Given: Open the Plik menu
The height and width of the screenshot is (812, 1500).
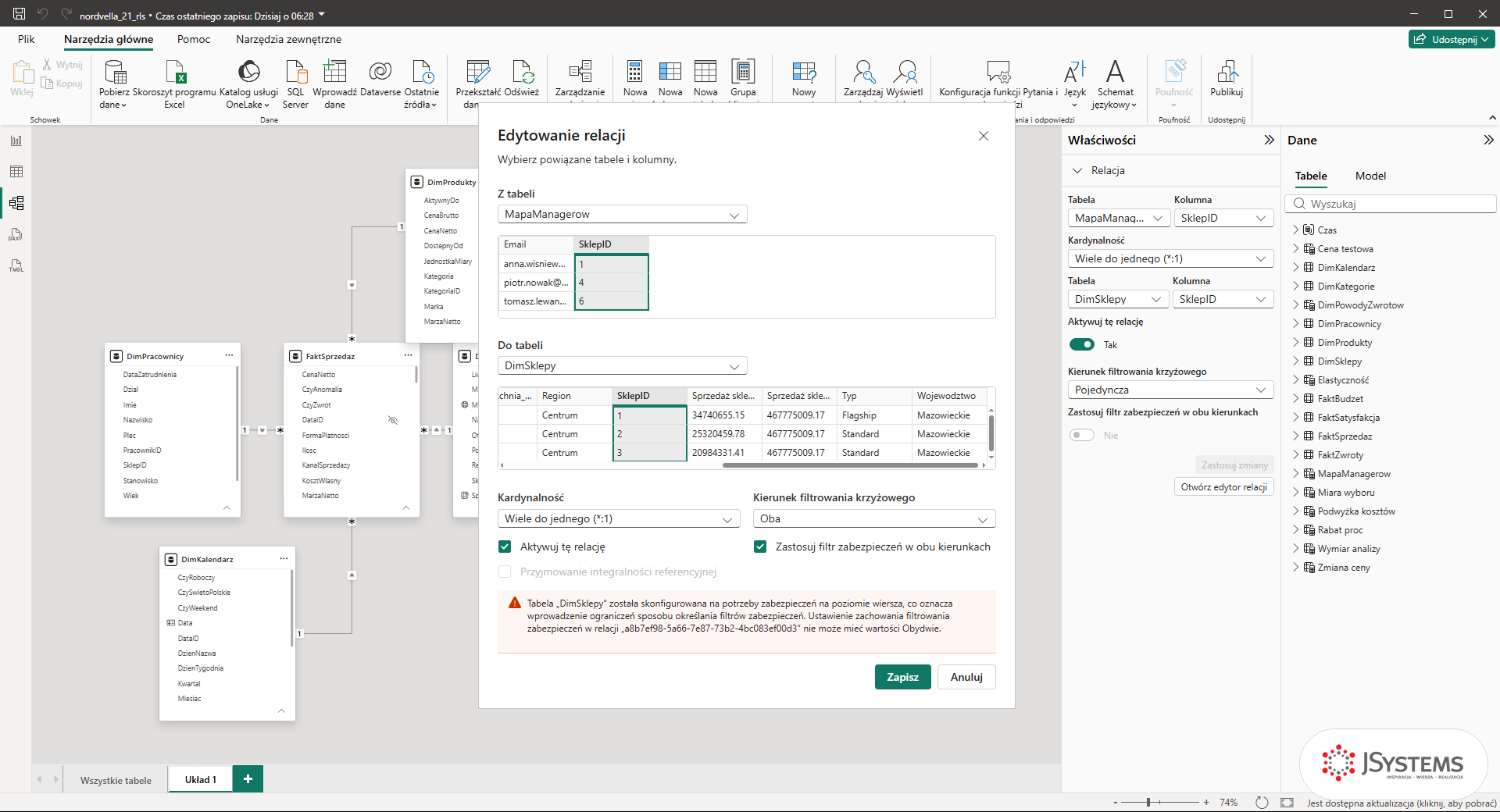Looking at the screenshot, I should point(27,39).
